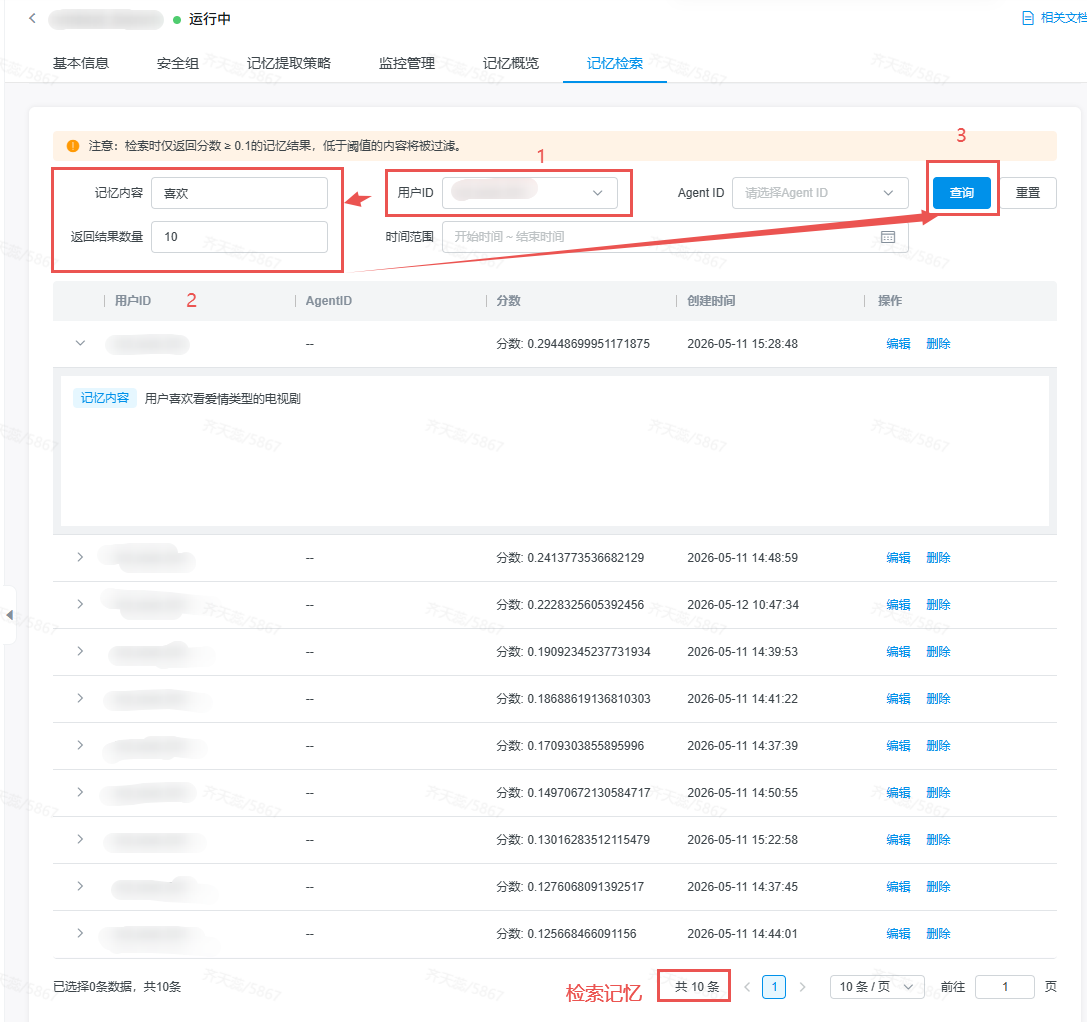
Task: Open the calendar icon in 时间范围
Action: tap(888, 237)
